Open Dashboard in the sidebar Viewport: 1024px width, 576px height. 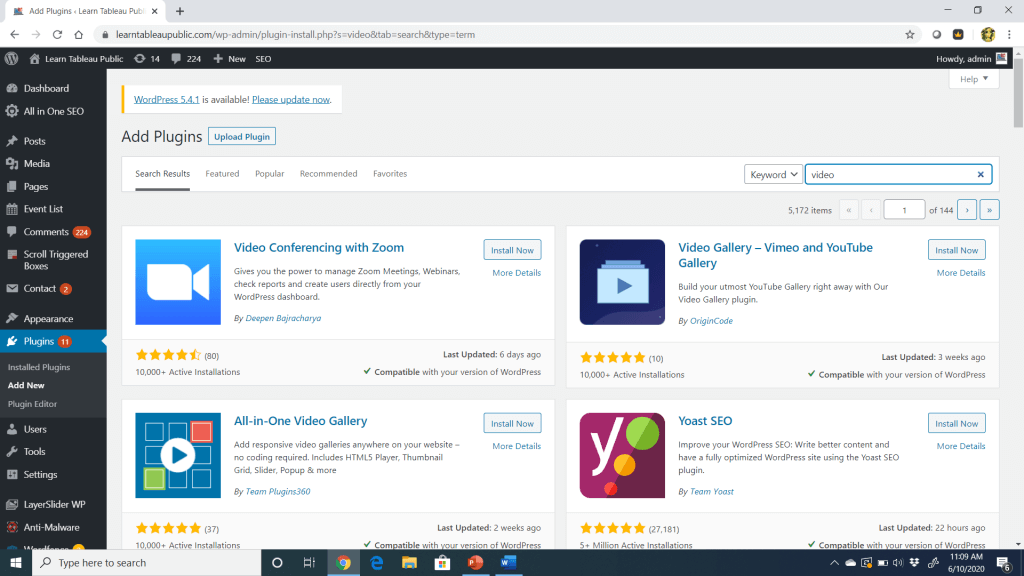coord(46,88)
